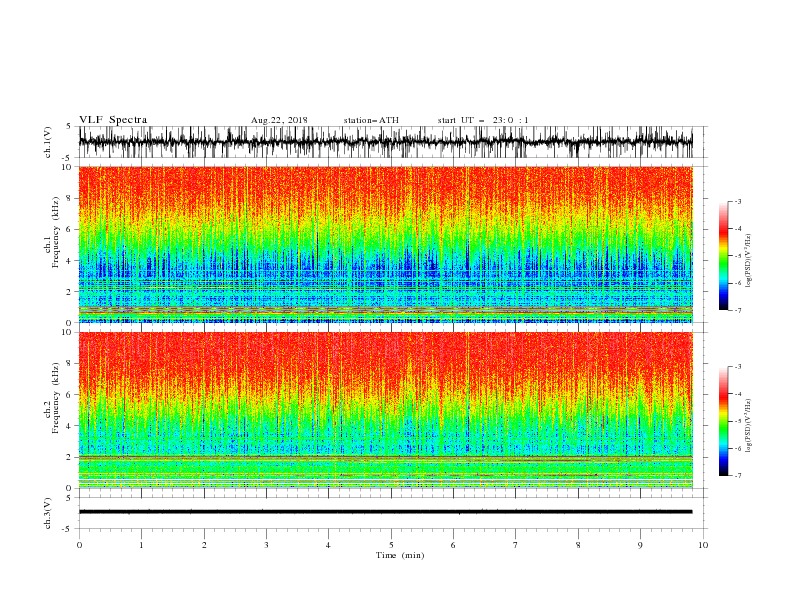Image resolution: width=792 pixels, height=612 pixels.
Task: Click the "4" kHz tick on ch.2 frequency axis
Action: 70,426
